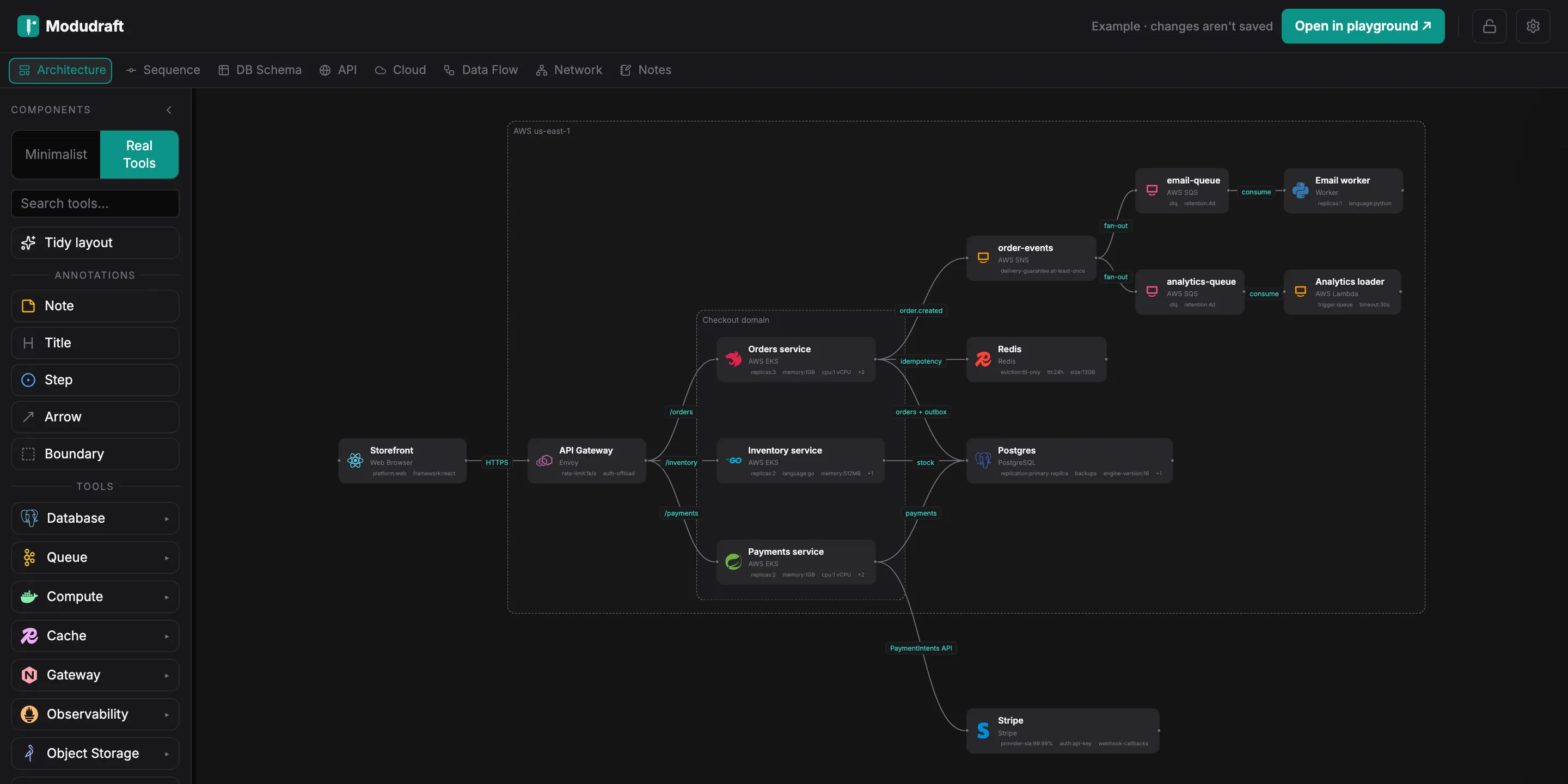This screenshot has width=1568, height=784.
Task: Click the Python icon on Email worker
Action: coord(1300,191)
